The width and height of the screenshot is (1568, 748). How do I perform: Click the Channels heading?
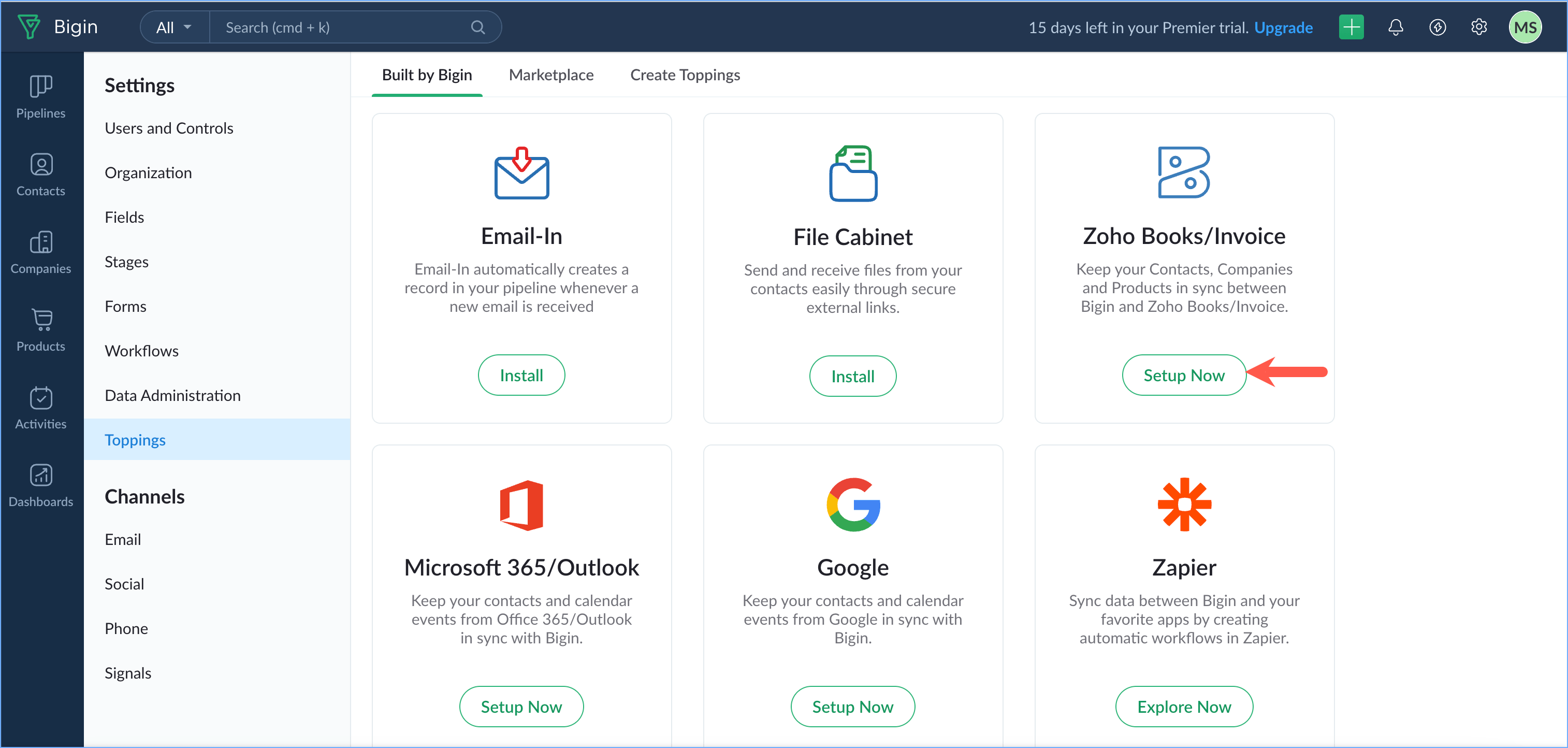pos(144,496)
